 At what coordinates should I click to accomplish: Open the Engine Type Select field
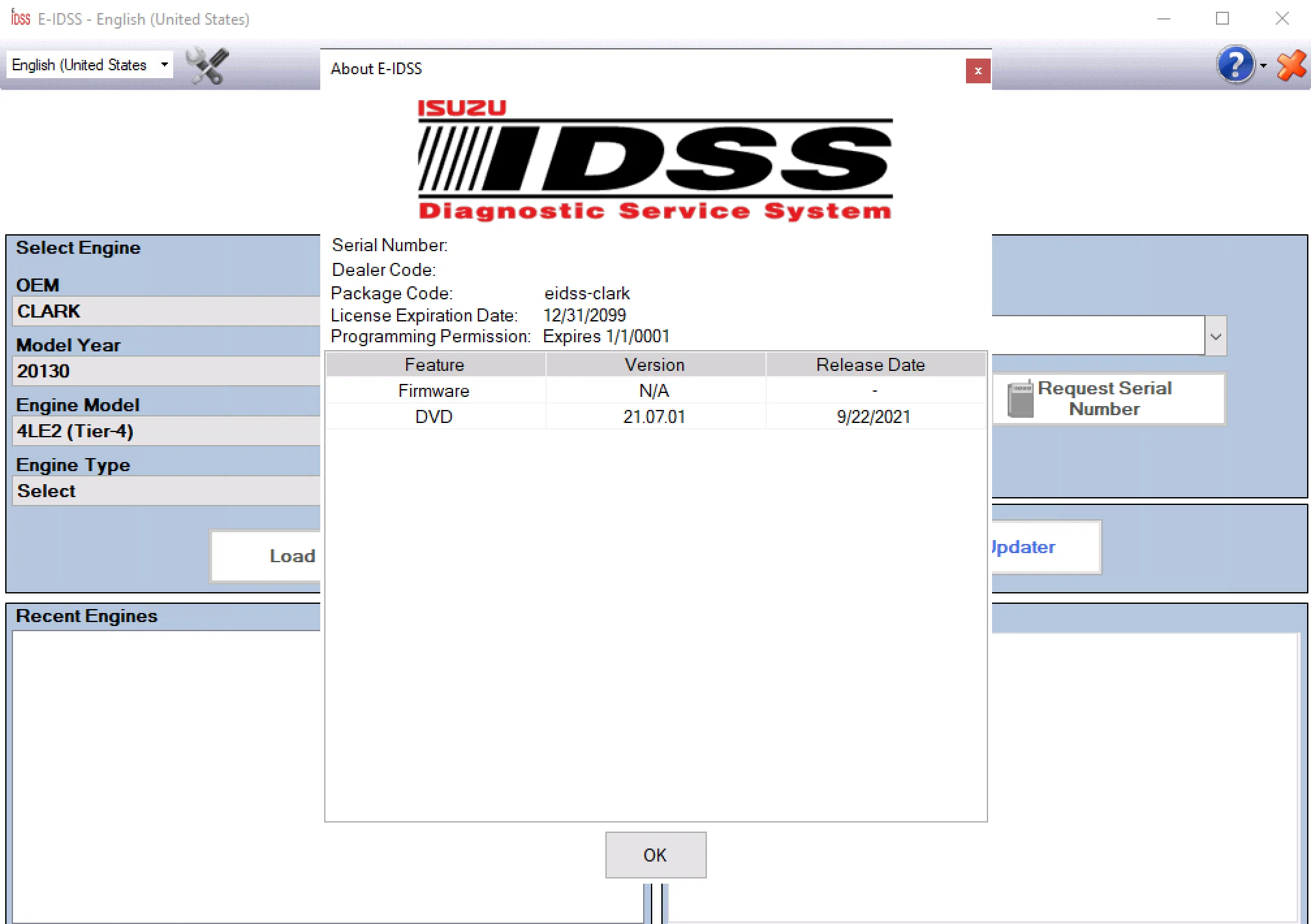pos(166,491)
